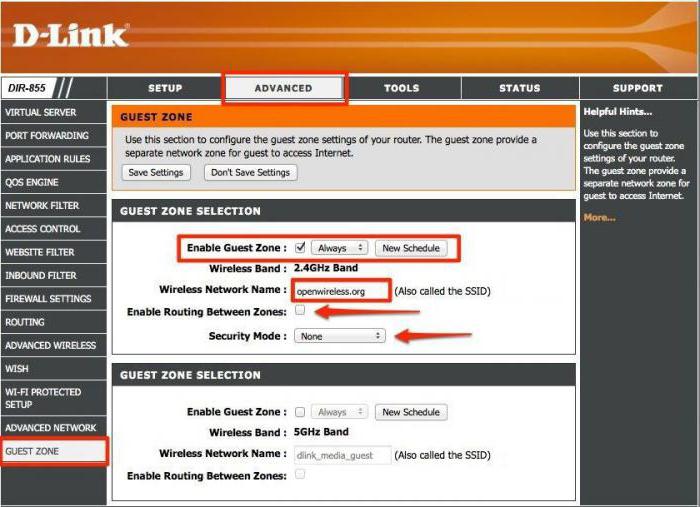Go to QoS Engine settings
The height and width of the screenshot is (507, 700).
(53, 182)
